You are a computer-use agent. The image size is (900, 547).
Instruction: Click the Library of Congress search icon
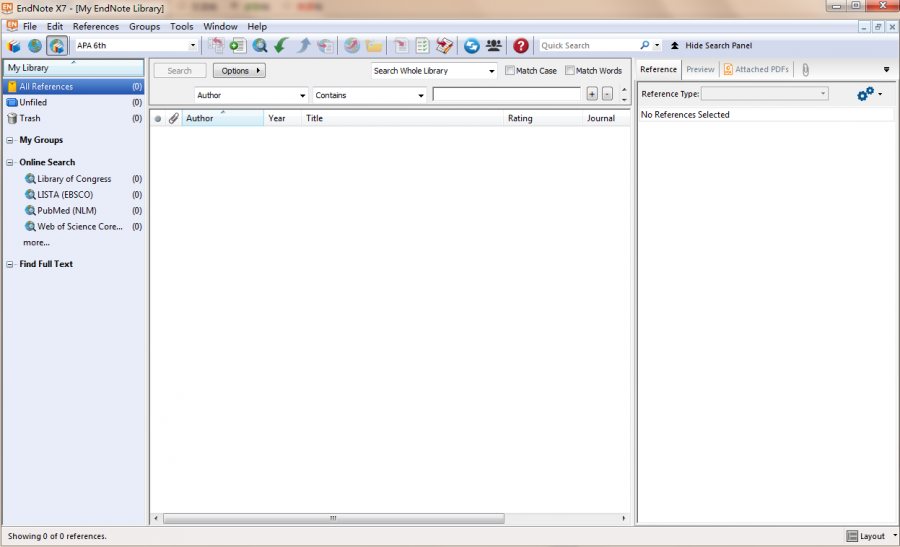[30, 179]
